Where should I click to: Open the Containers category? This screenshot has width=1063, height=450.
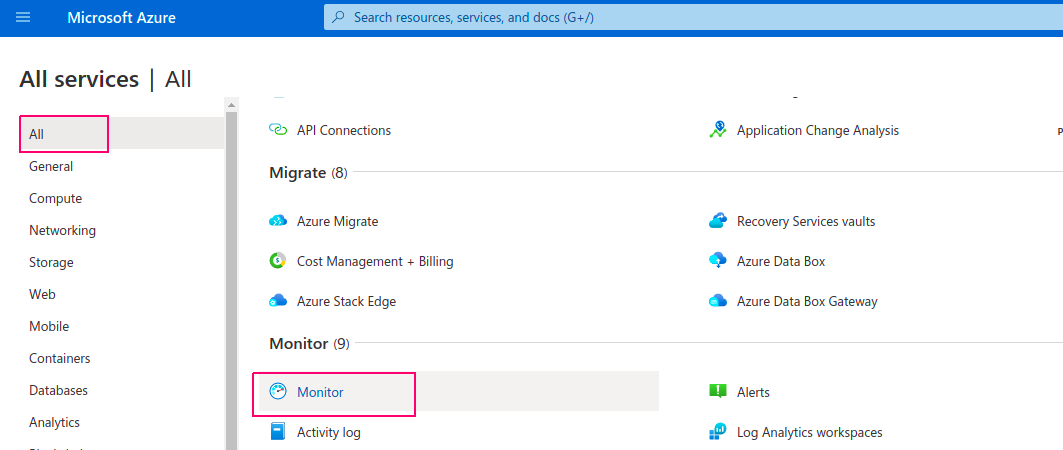tap(60, 358)
